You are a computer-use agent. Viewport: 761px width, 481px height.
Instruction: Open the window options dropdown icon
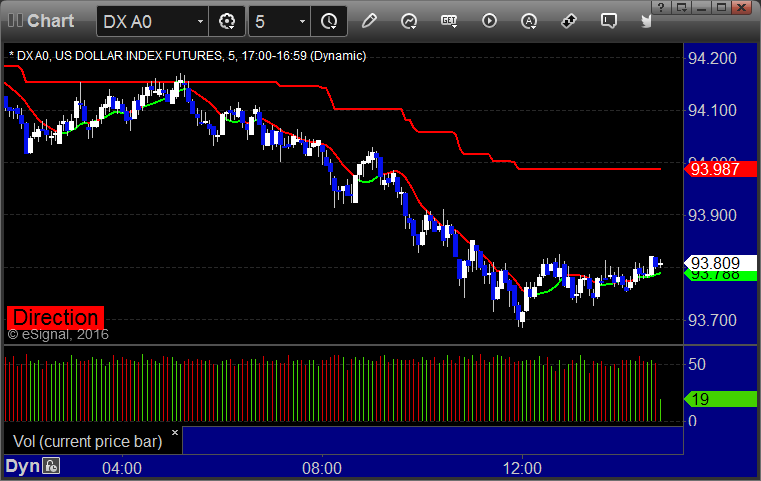tap(681, 7)
